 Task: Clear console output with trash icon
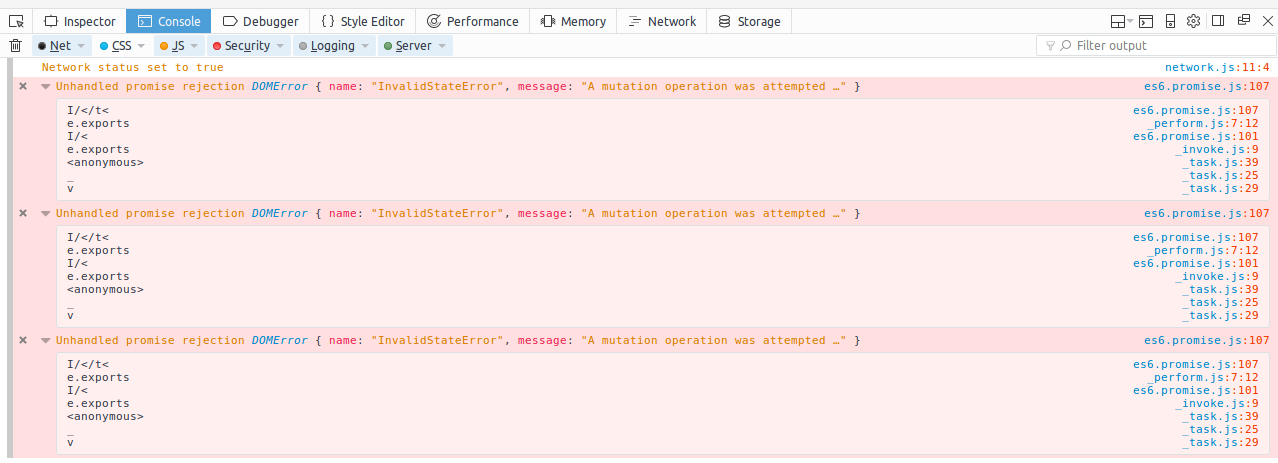click(x=15, y=46)
